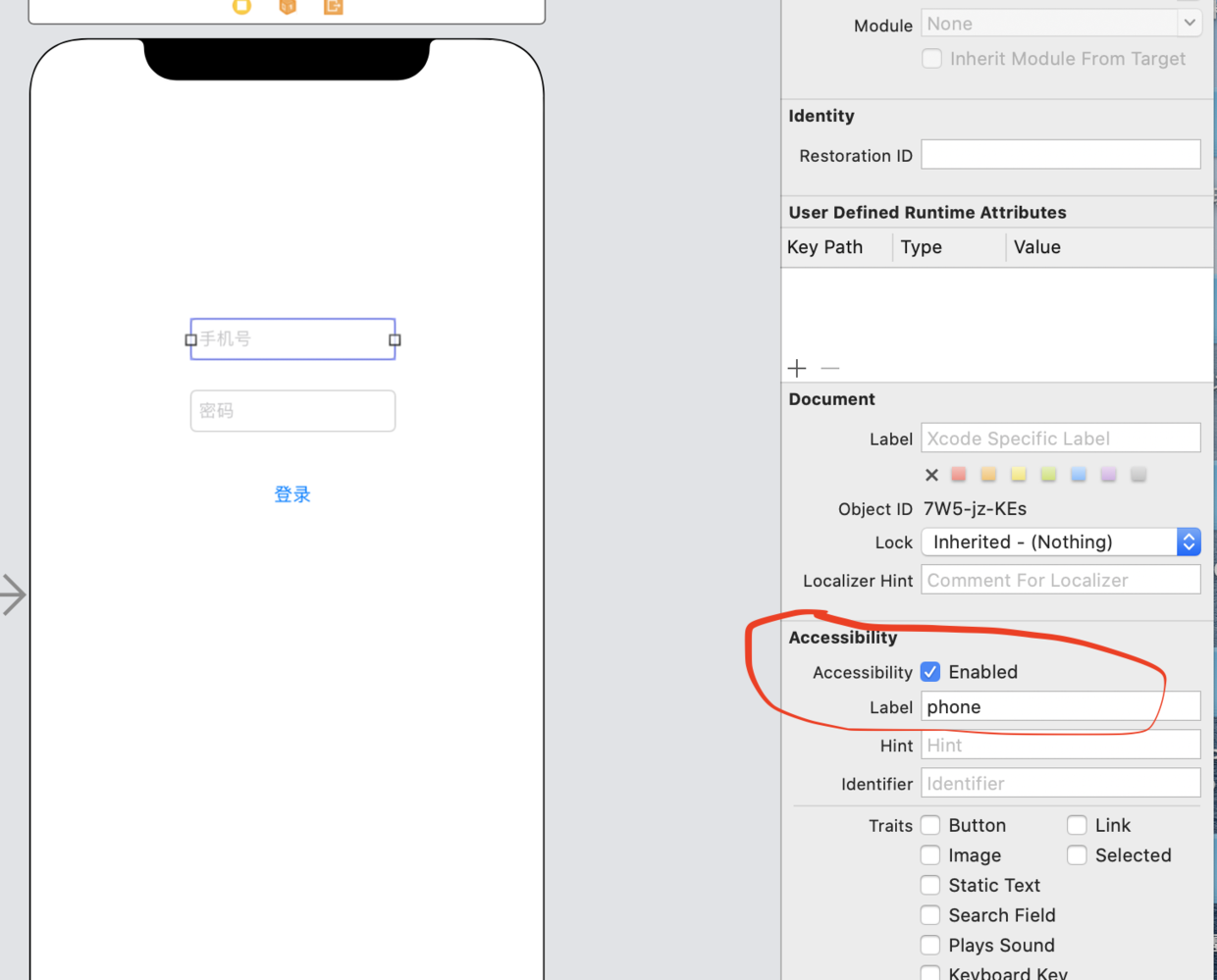Enable the Plays Sound trait checkbox
The height and width of the screenshot is (980, 1217).
point(930,945)
